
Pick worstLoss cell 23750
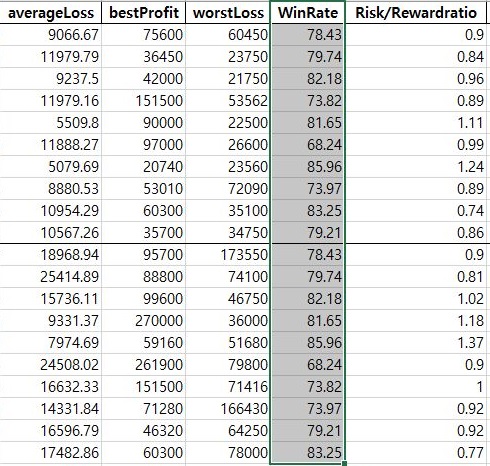pyautogui.click(x=227, y=57)
